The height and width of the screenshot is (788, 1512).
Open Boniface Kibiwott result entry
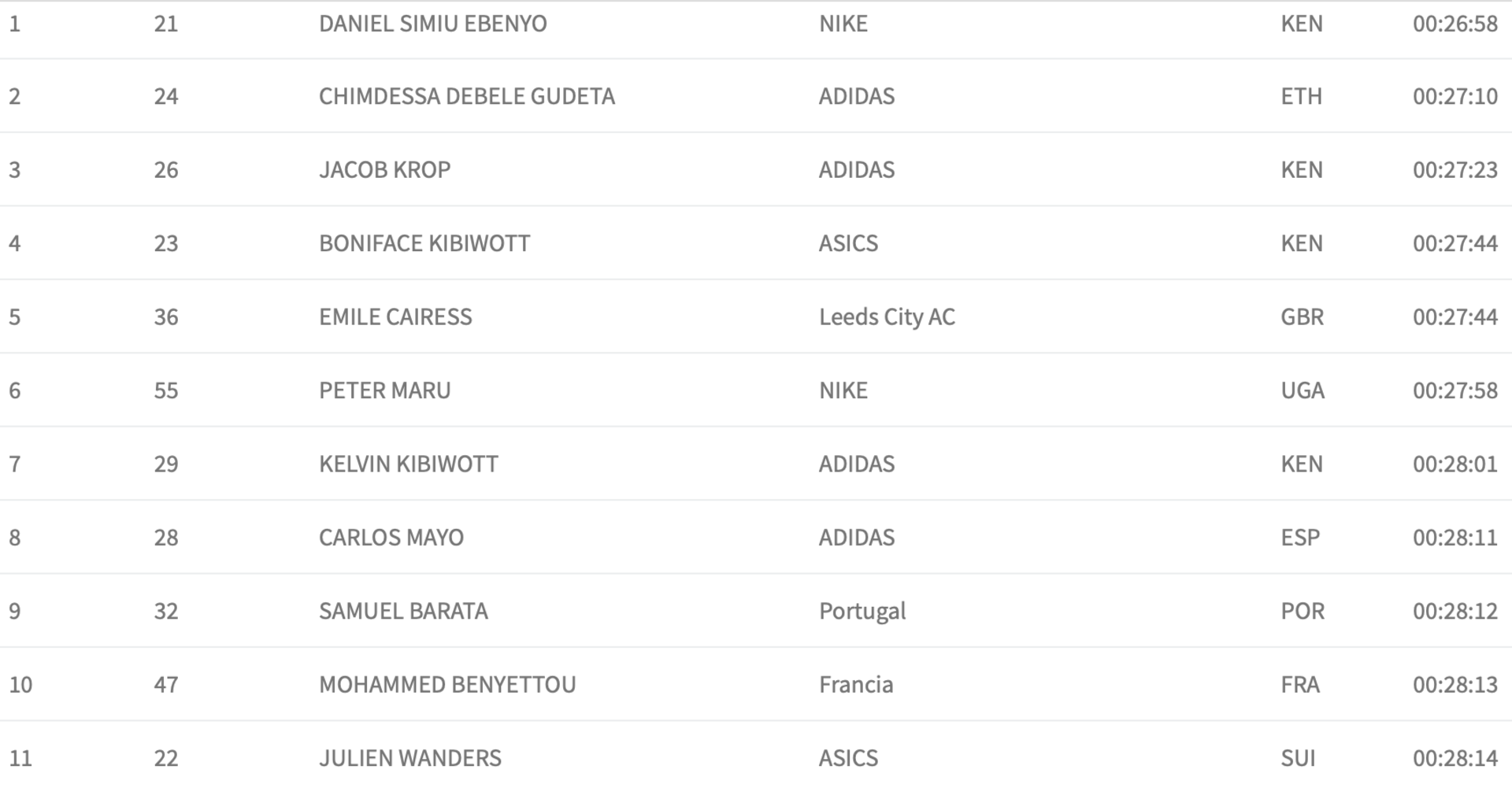coord(424,243)
